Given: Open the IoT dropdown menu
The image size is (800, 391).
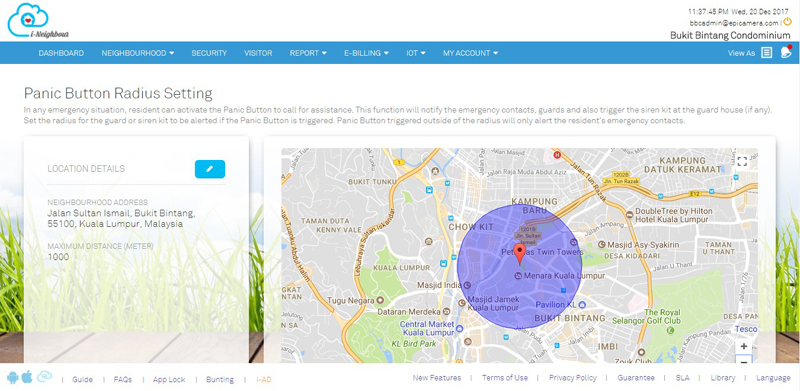Looking at the screenshot, I should coord(416,53).
